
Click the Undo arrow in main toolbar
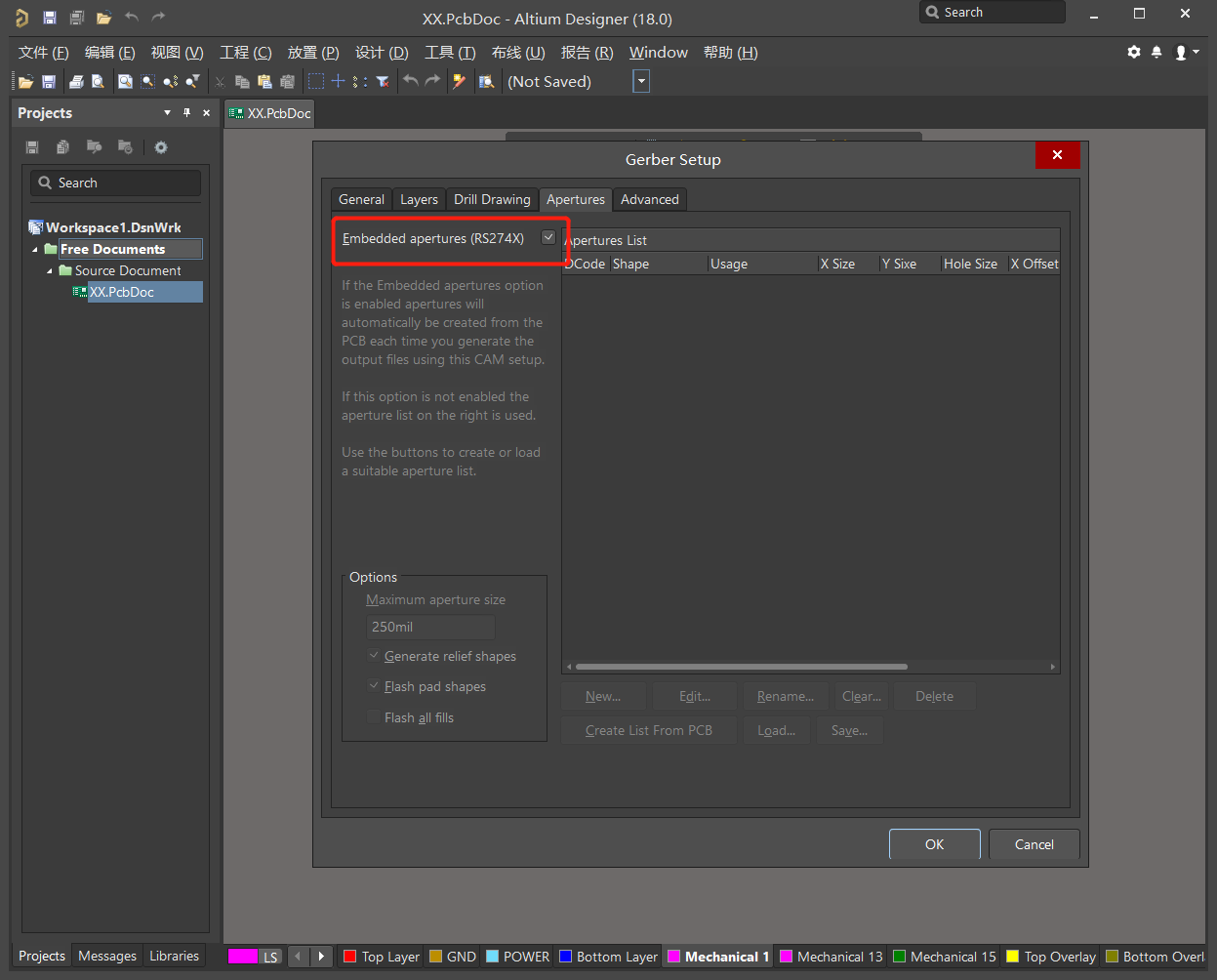pyautogui.click(x=411, y=82)
